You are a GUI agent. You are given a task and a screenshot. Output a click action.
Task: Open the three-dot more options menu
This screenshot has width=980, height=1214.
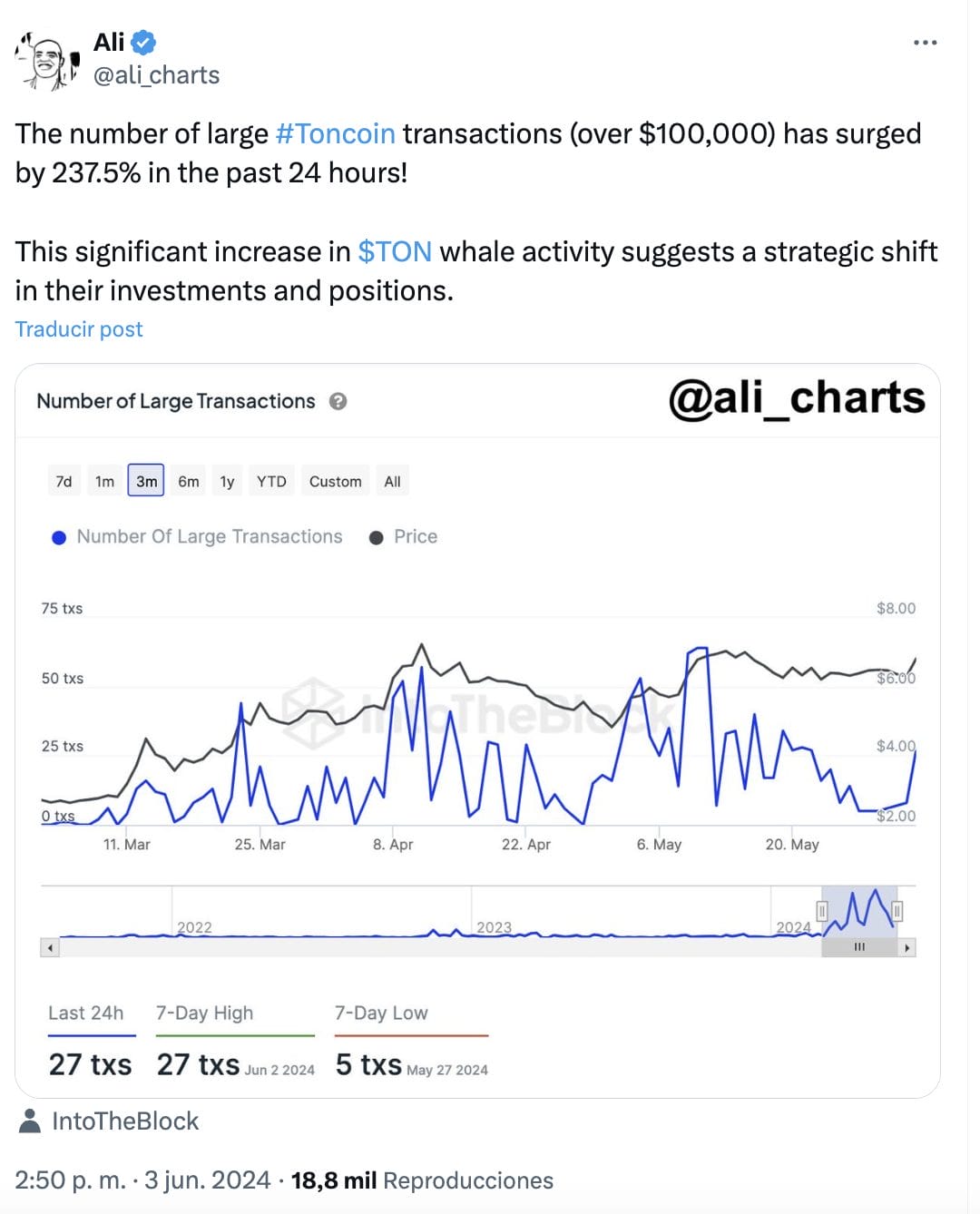point(925,43)
